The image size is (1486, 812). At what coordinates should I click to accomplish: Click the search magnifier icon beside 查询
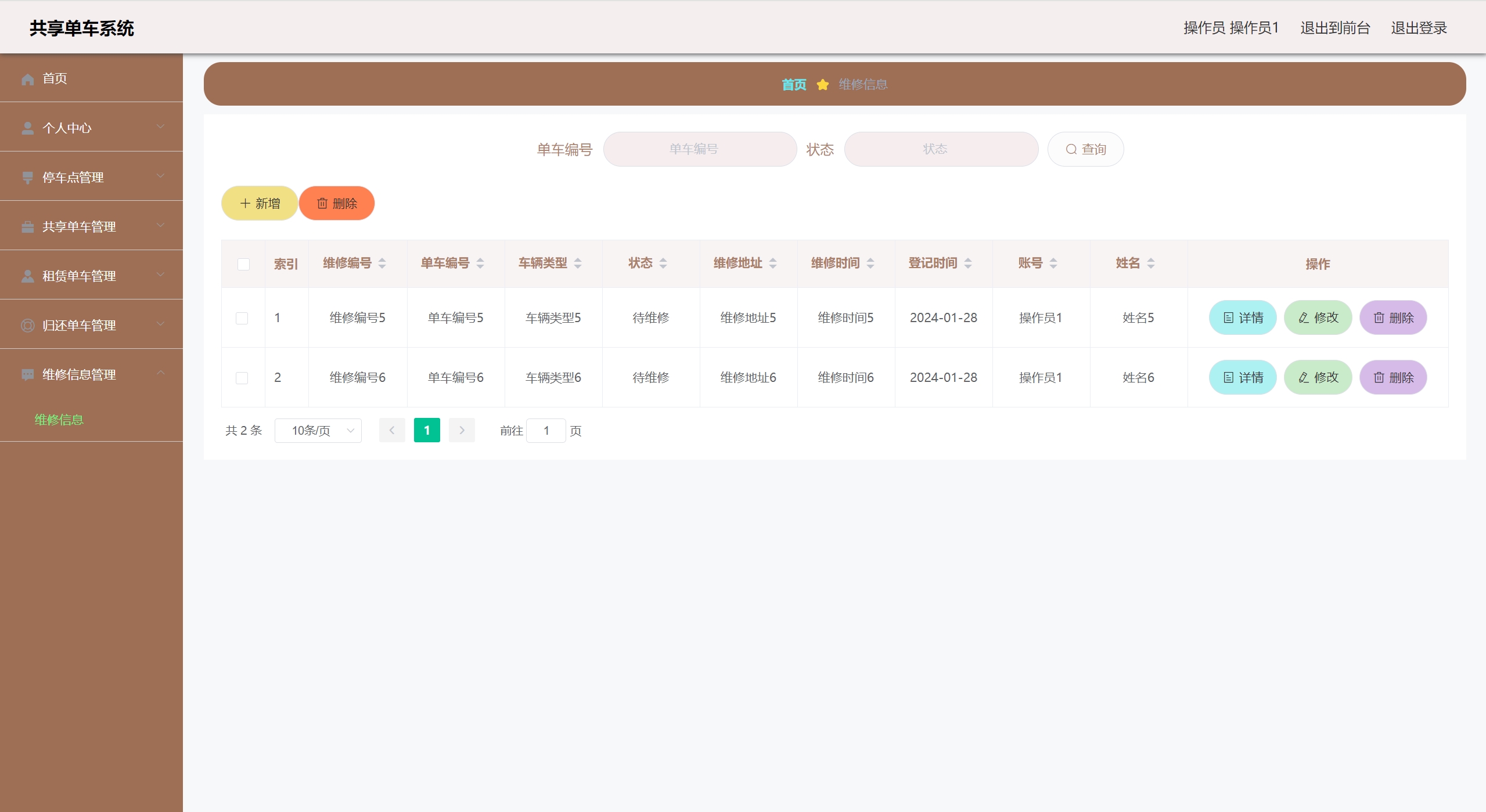pos(1071,150)
